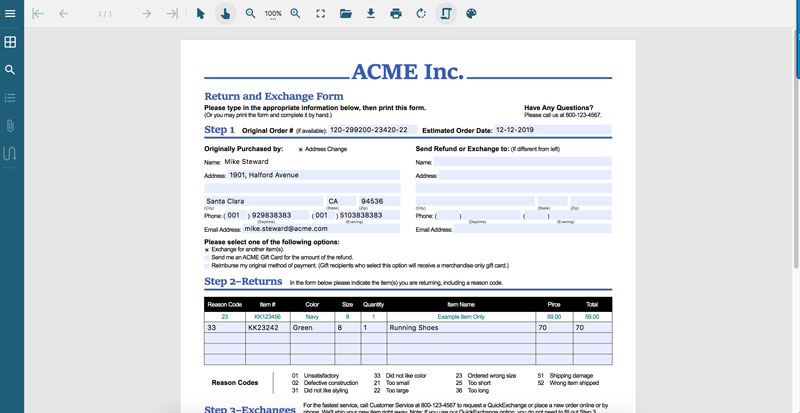Click the mike.steward@acme.com email field

pos(321,229)
